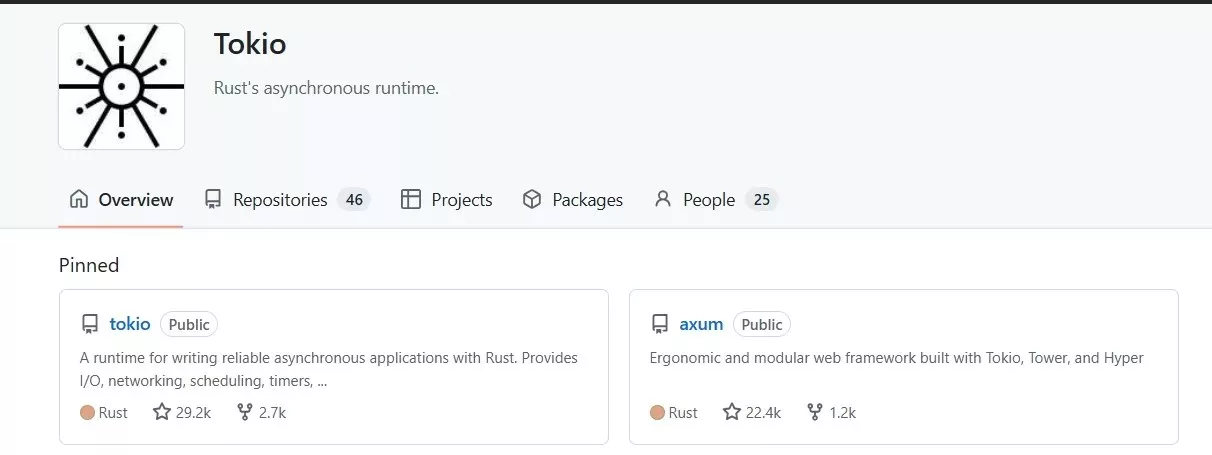Click the 46 repositories count badge
This screenshot has height=455, width=1212.
[x=354, y=200]
